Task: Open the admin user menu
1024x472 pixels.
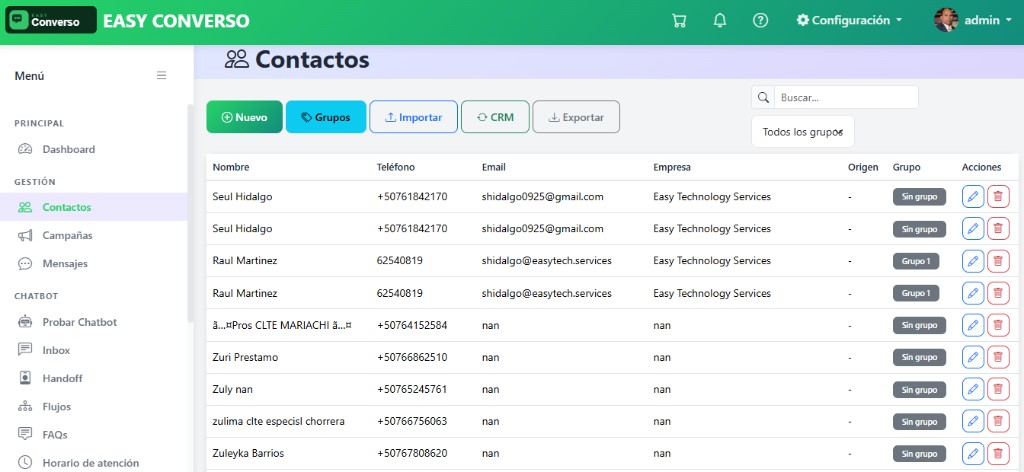Action: coord(972,20)
